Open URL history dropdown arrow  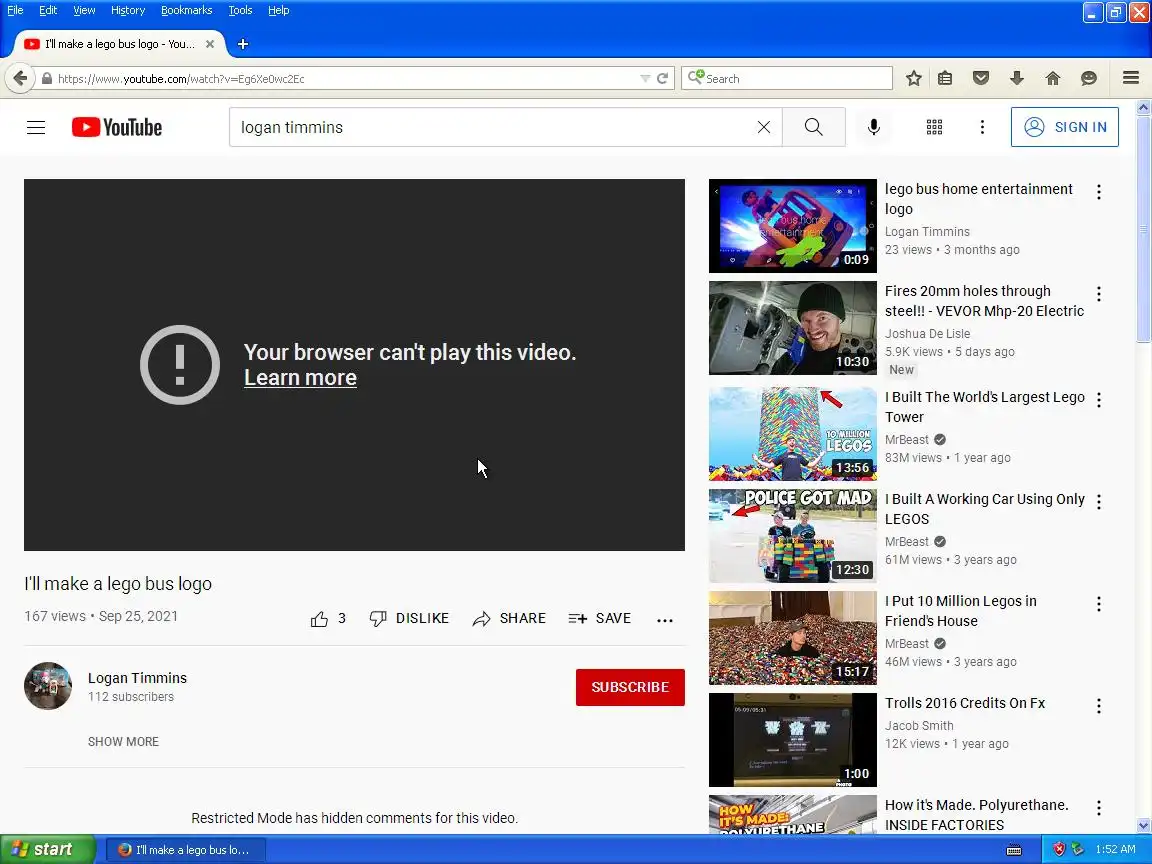click(644, 79)
